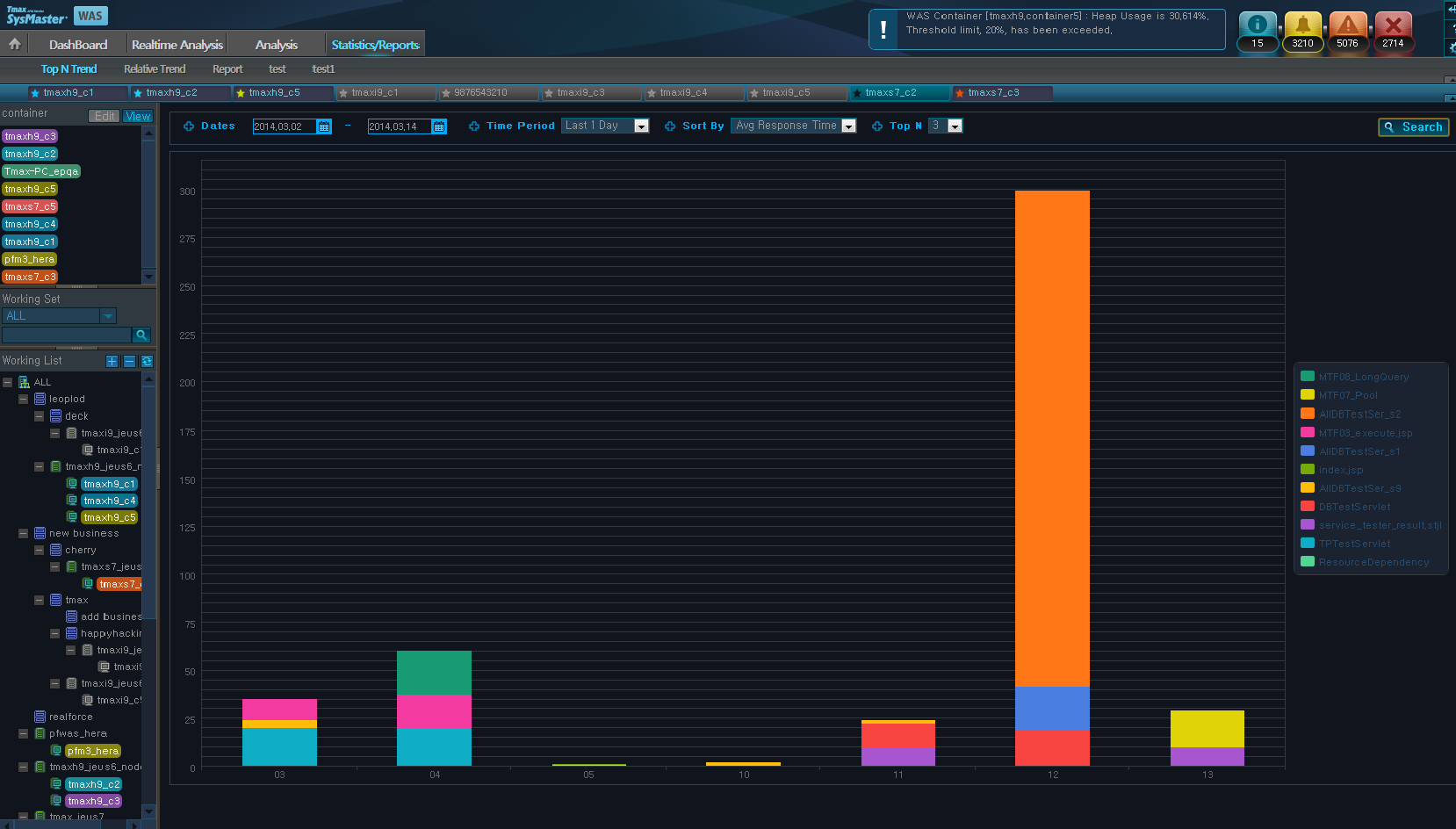The width and height of the screenshot is (1456, 829).
Task: Toggle star on tmaxi9_c1 favorite tab
Action: pyautogui.click(x=343, y=93)
